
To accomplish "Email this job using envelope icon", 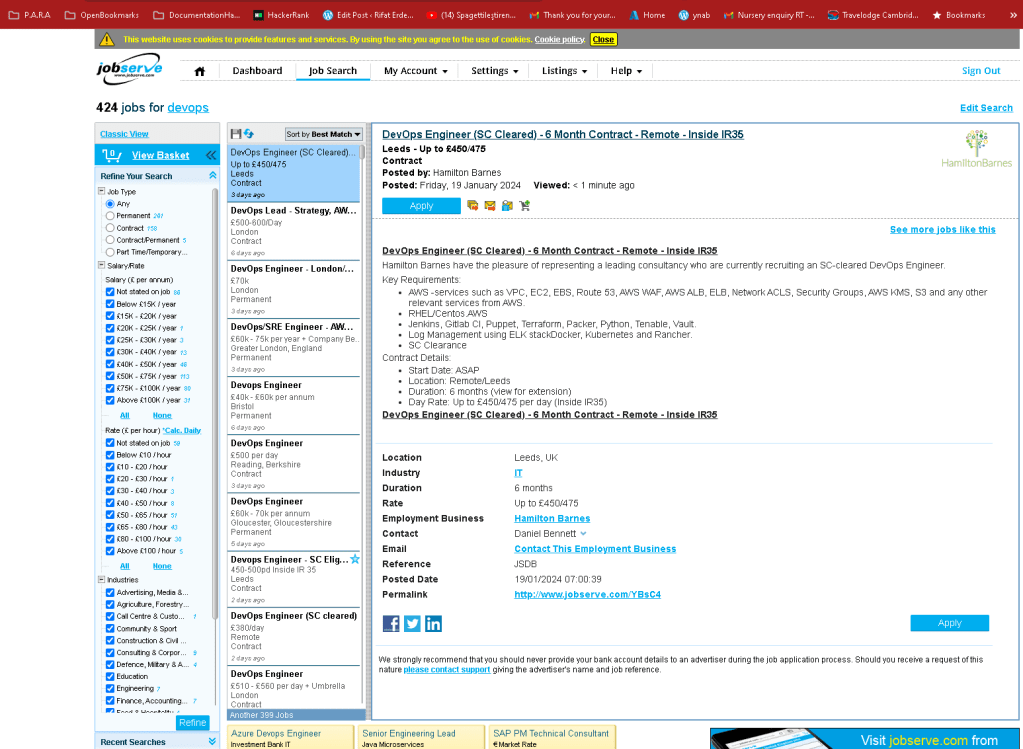I will (490, 206).
